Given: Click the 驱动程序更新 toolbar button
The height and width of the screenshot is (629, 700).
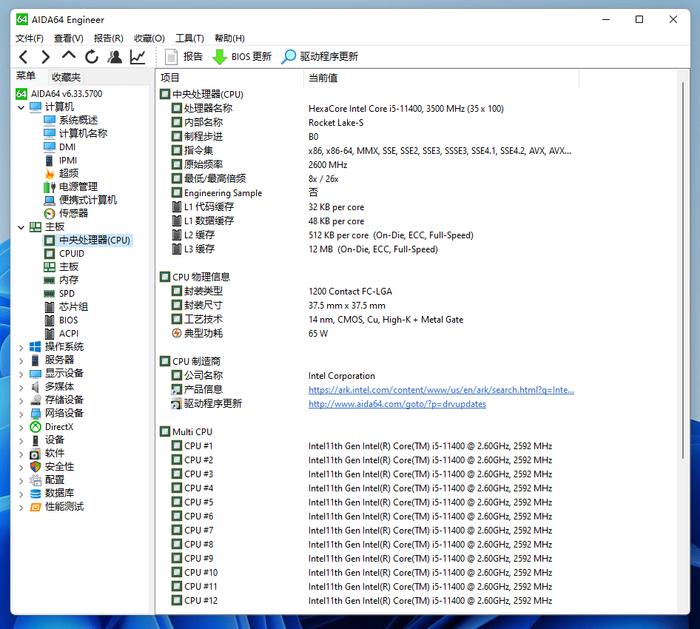Looking at the screenshot, I should 319,57.
